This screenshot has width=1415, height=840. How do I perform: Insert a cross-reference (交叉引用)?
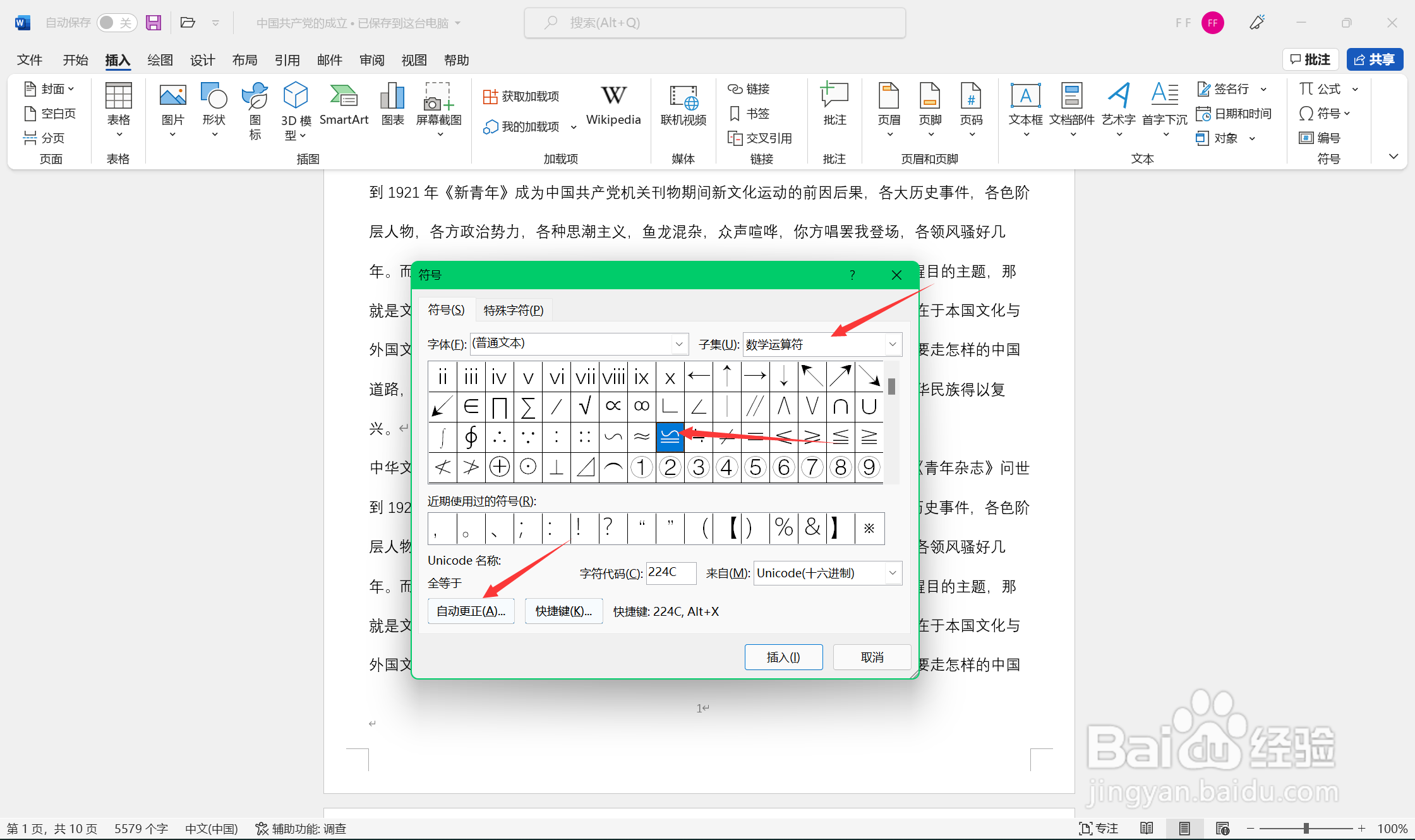[x=760, y=138]
